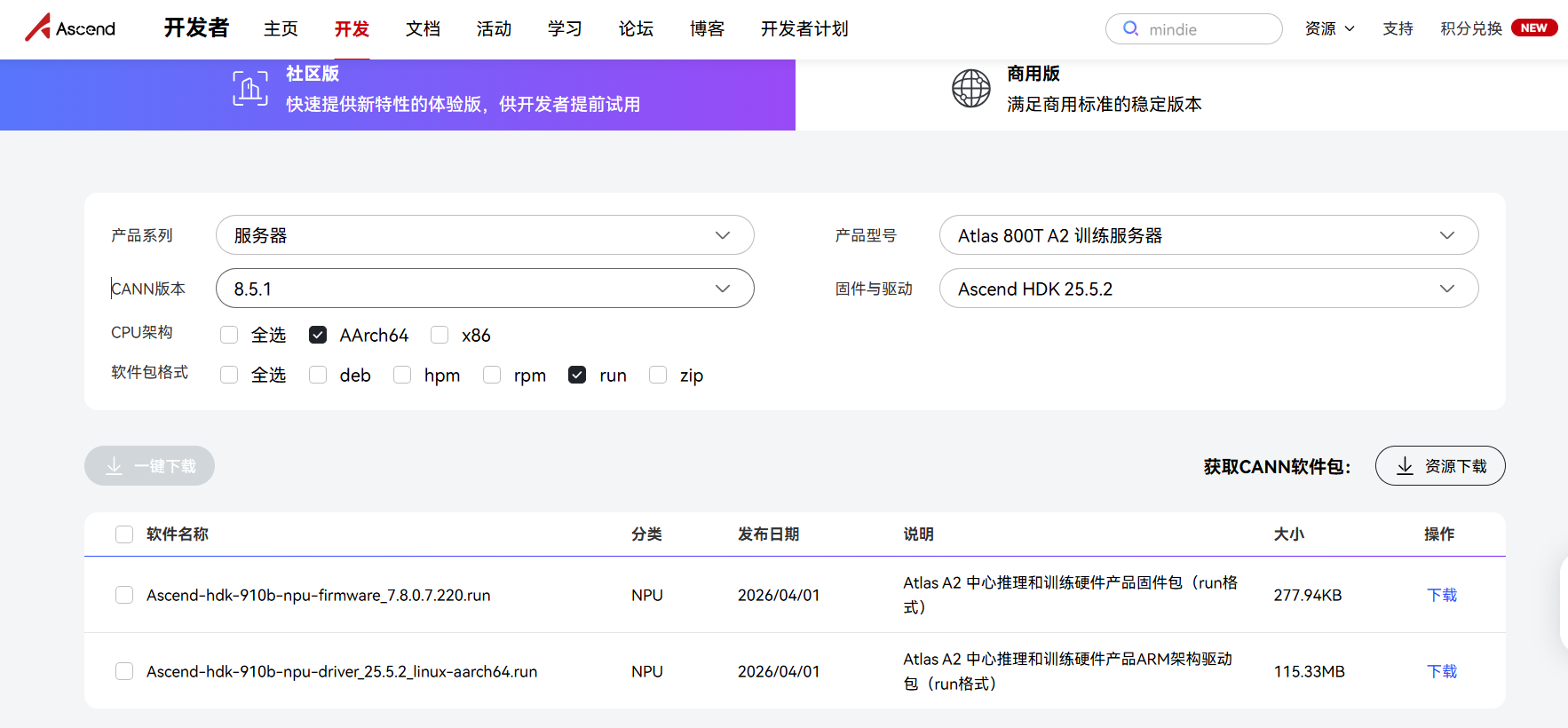
Task: Click the 软件名称 column header
Action: pyautogui.click(x=178, y=534)
